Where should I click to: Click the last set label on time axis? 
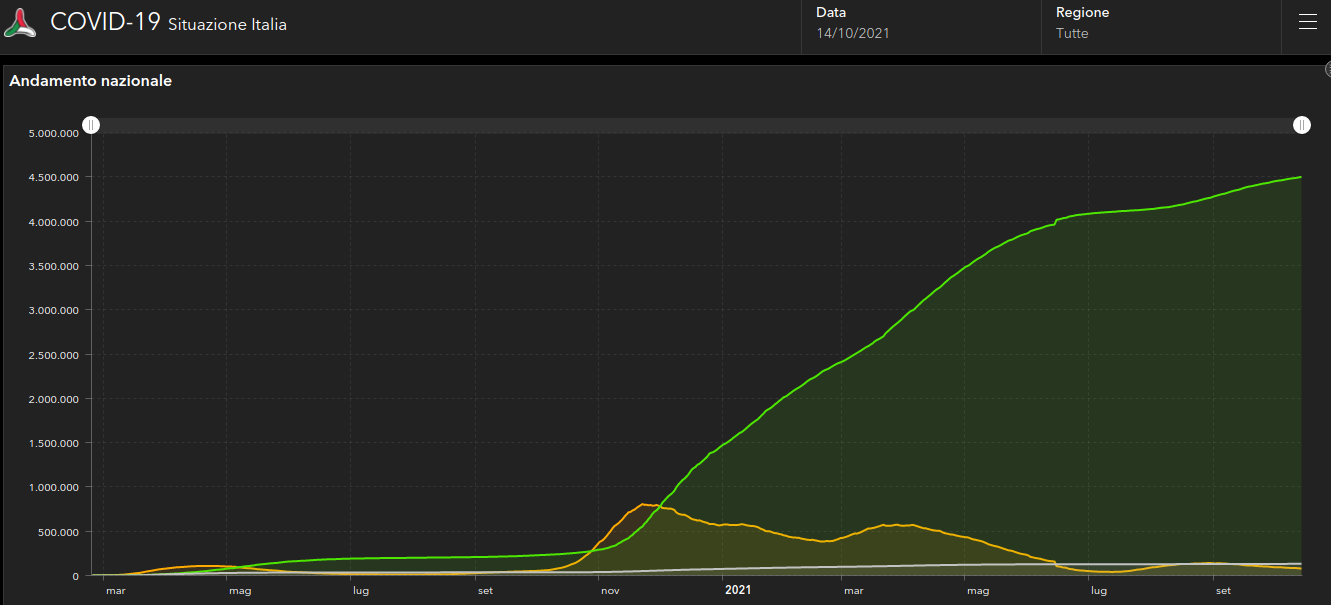pos(1223,591)
